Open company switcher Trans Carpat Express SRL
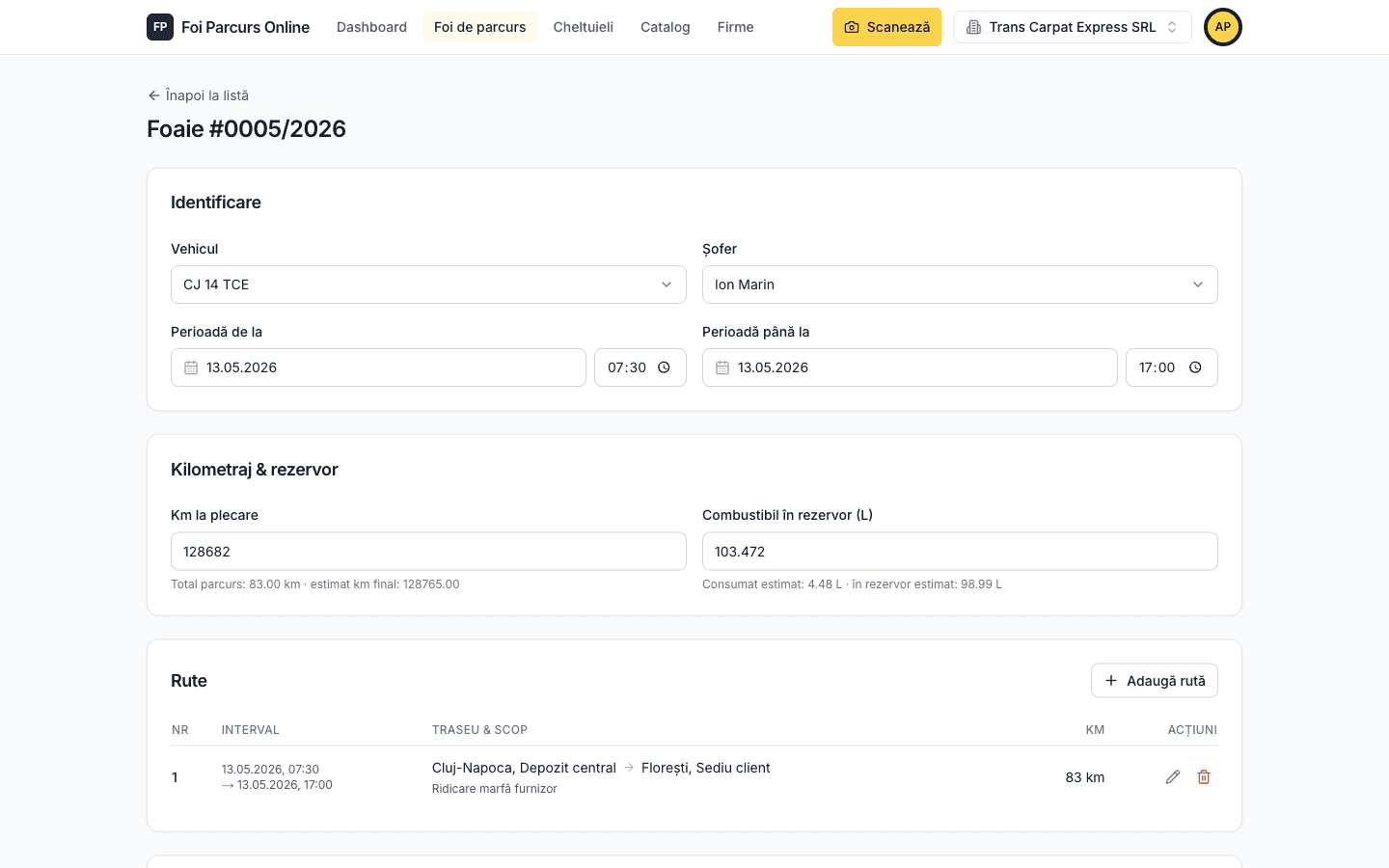The height and width of the screenshot is (868, 1389). pyautogui.click(x=1073, y=27)
